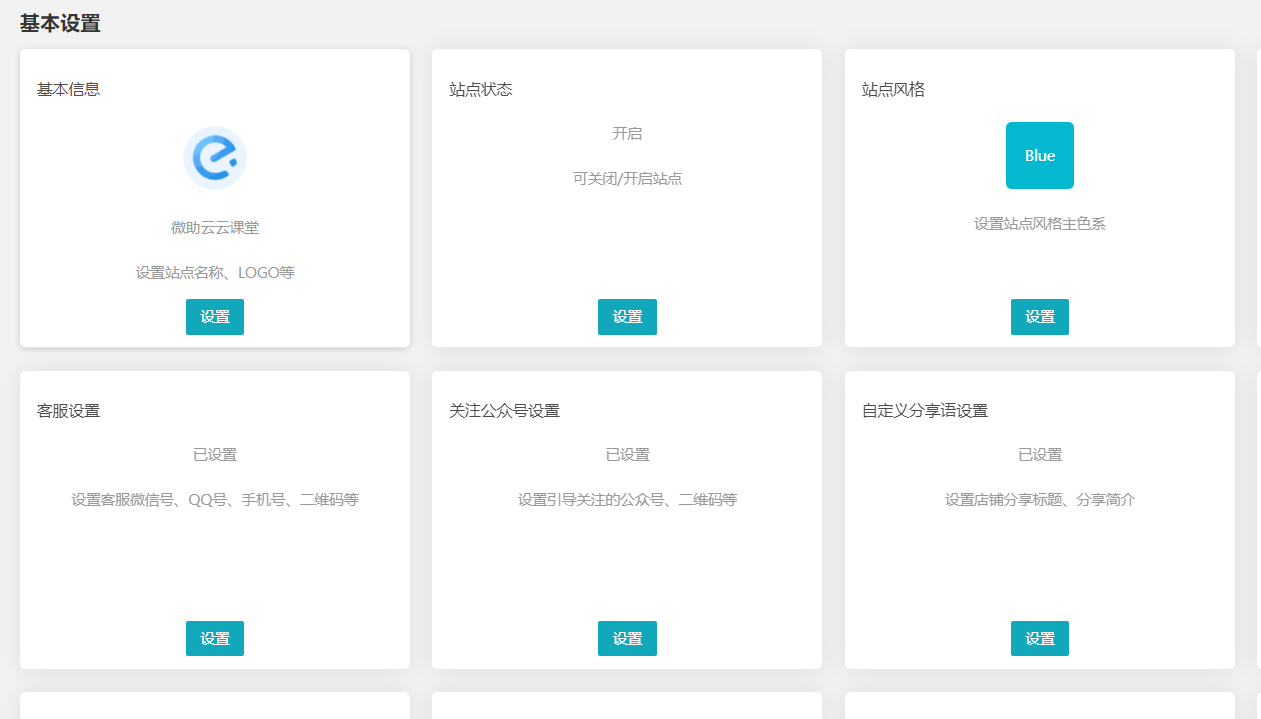Click the 微助云云课堂 logo icon

pyautogui.click(x=215, y=158)
